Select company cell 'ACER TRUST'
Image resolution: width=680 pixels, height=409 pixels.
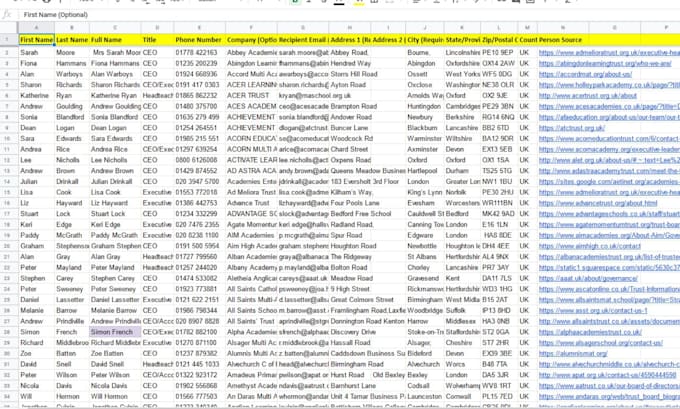click(x=251, y=95)
